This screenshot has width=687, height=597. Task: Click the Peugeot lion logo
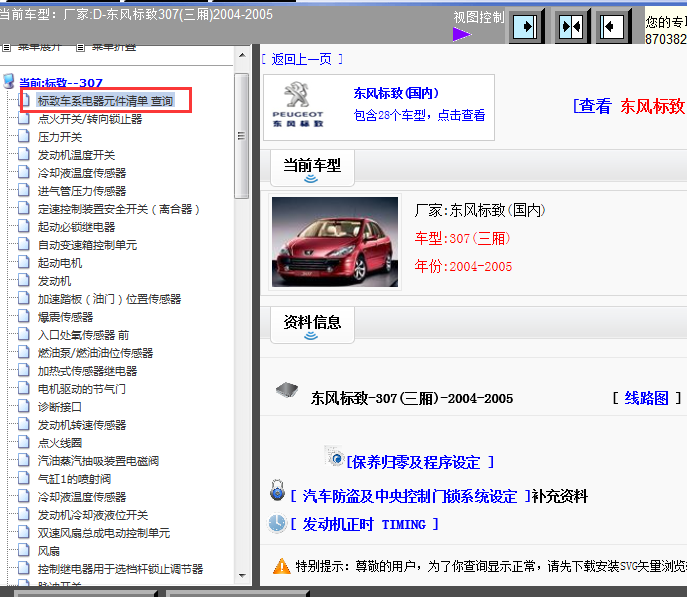(x=297, y=94)
